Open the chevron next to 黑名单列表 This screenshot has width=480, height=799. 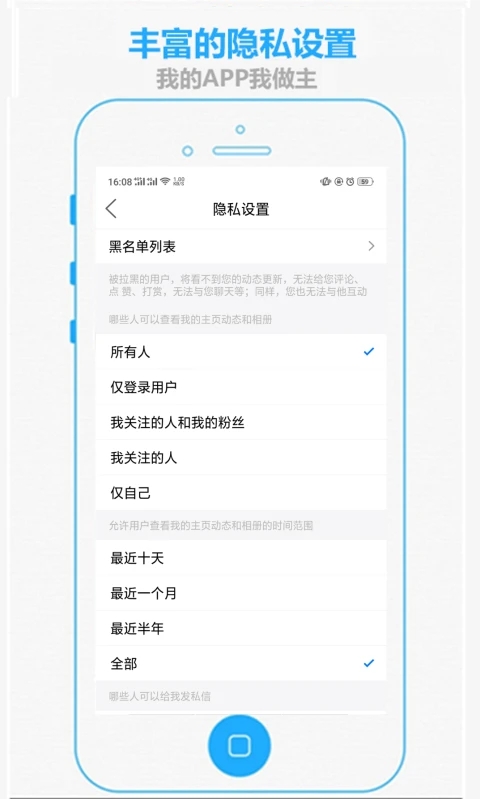[371, 246]
